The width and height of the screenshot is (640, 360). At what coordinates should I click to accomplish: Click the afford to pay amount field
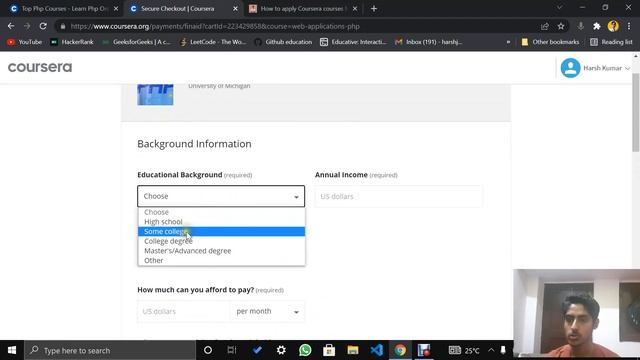[x=183, y=311]
